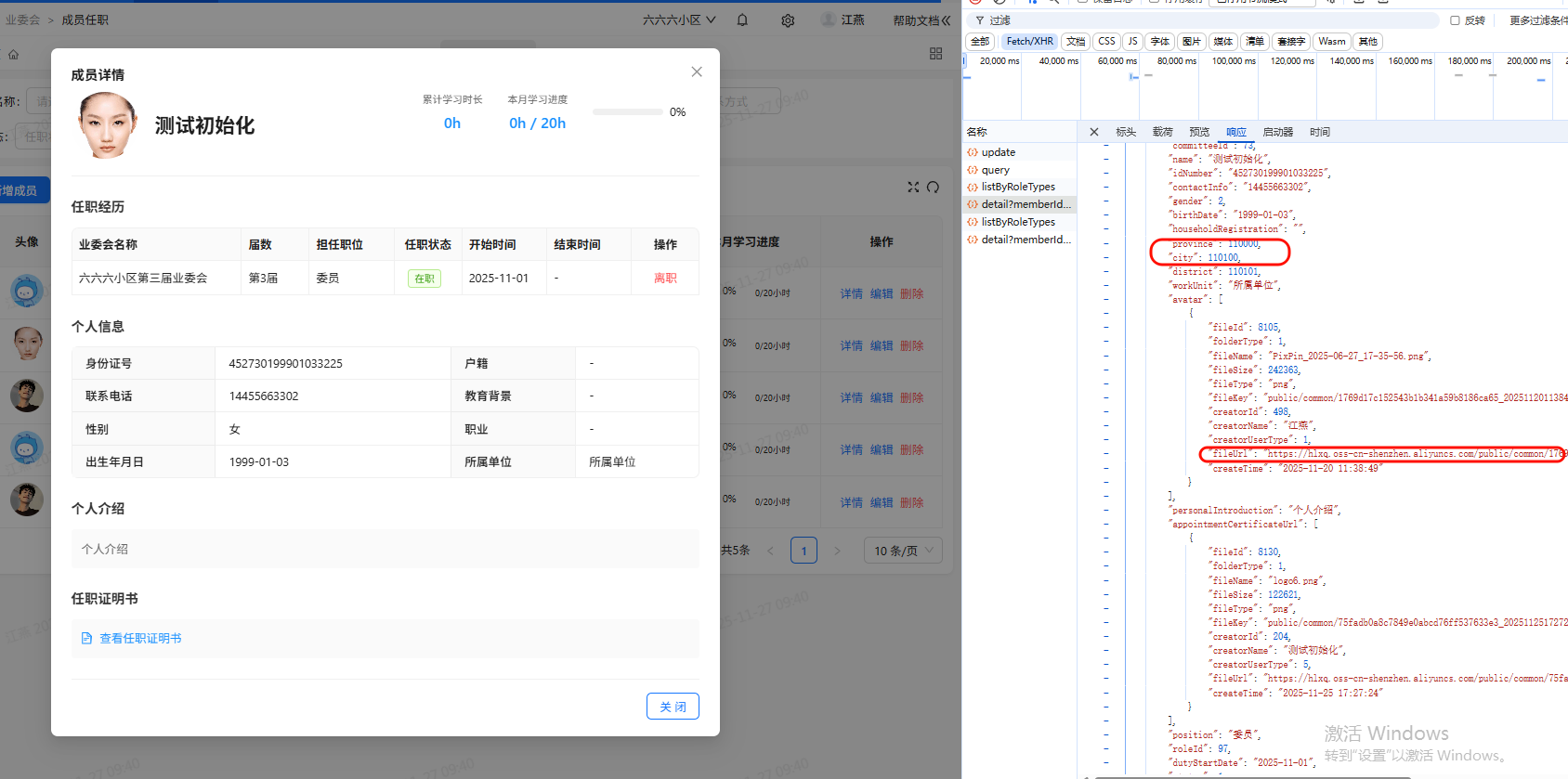Toggle the CSS request type filter
Image resolution: width=1568 pixels, height=779 pixels.
tap(1106, 42)
